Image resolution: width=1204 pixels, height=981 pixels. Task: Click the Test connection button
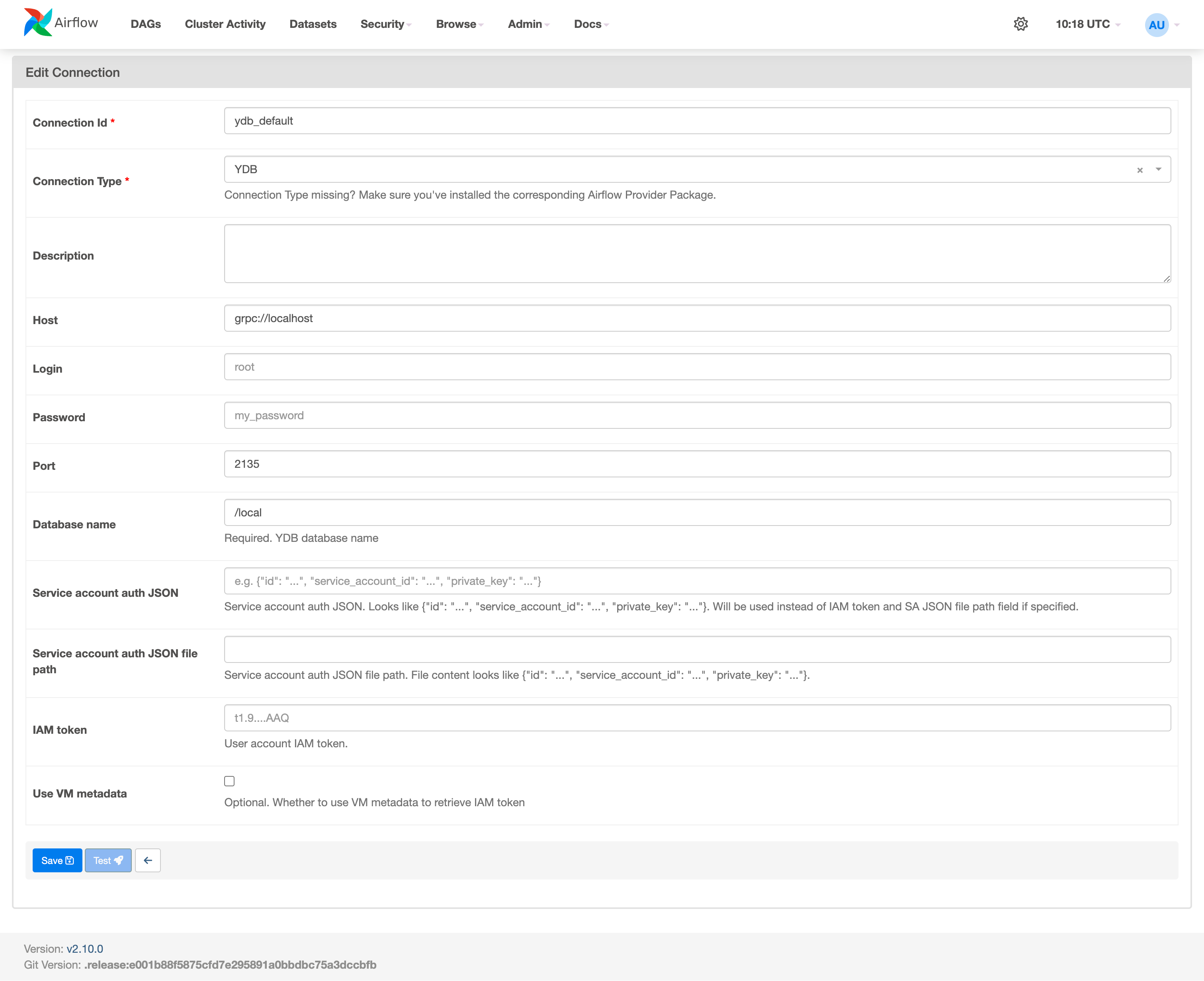click(108, 860)
